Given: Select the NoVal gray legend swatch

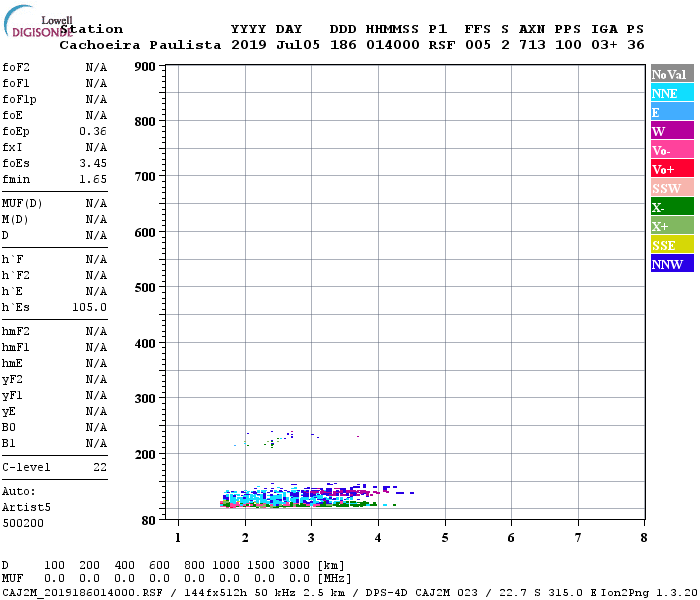Looking at the screenshot, I should [672, 74].
